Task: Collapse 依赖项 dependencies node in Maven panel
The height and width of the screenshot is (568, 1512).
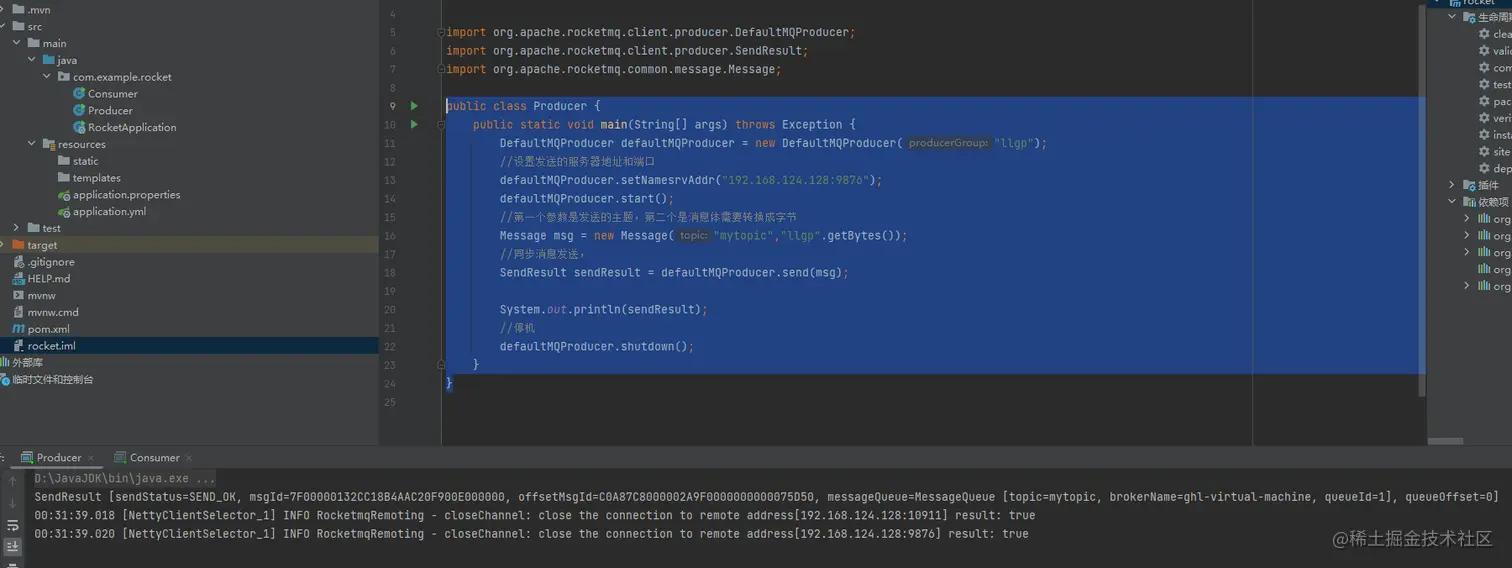Action: [x=1453, y=202]
